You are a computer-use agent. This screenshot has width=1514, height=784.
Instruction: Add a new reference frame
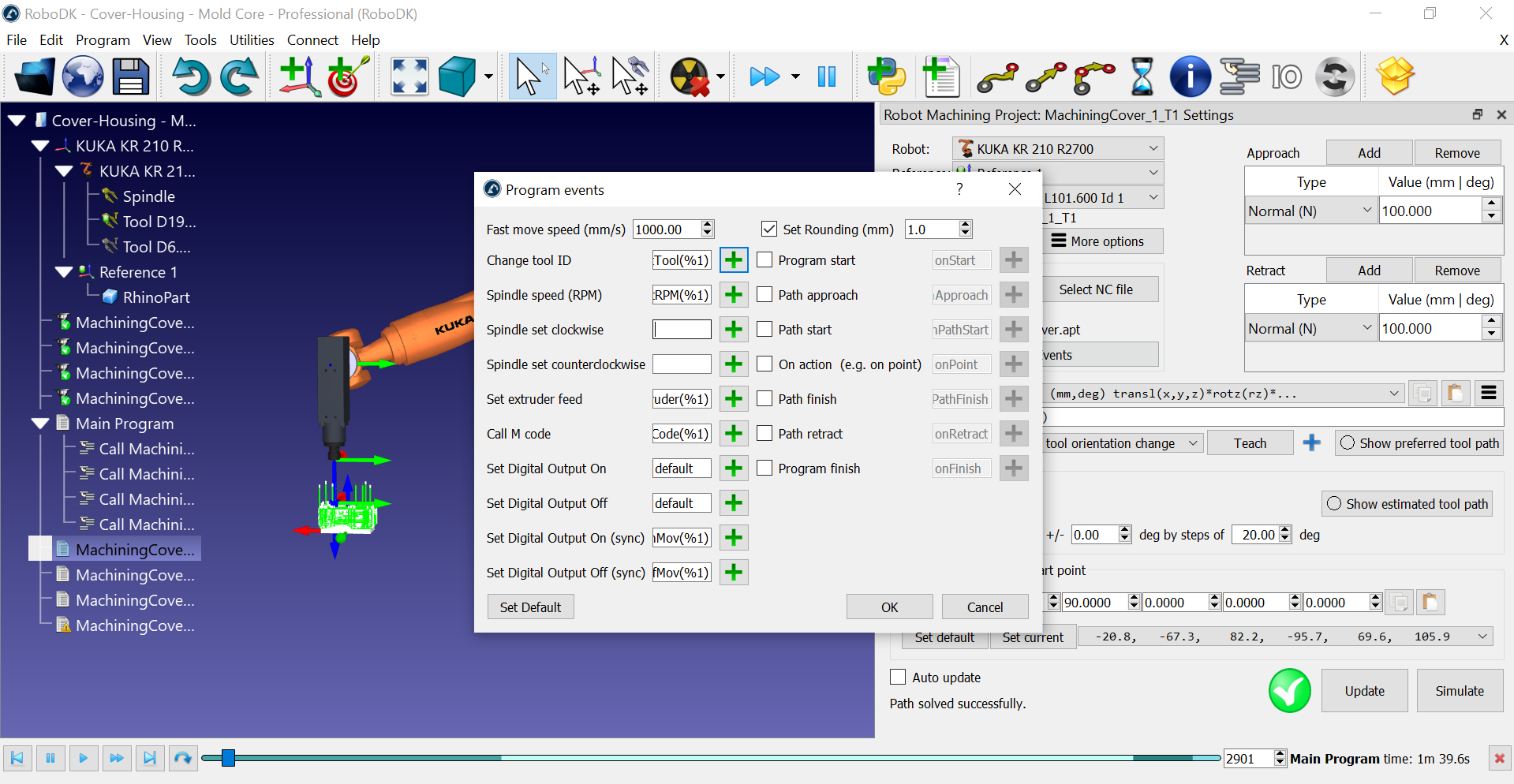(298, 77)
